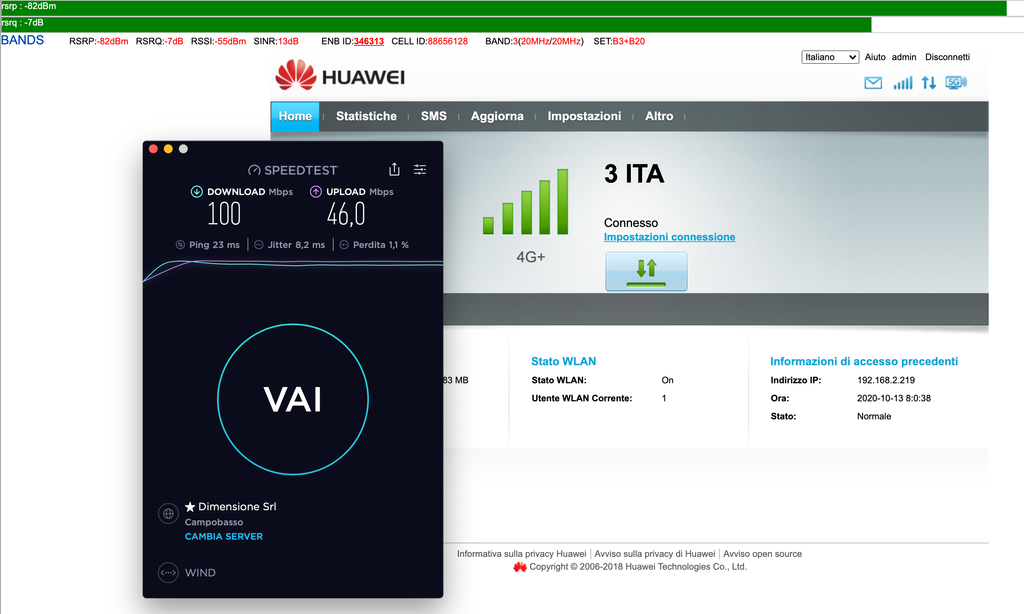
Task: Switch to the Impostazioni tab
Action: [584, 116]
